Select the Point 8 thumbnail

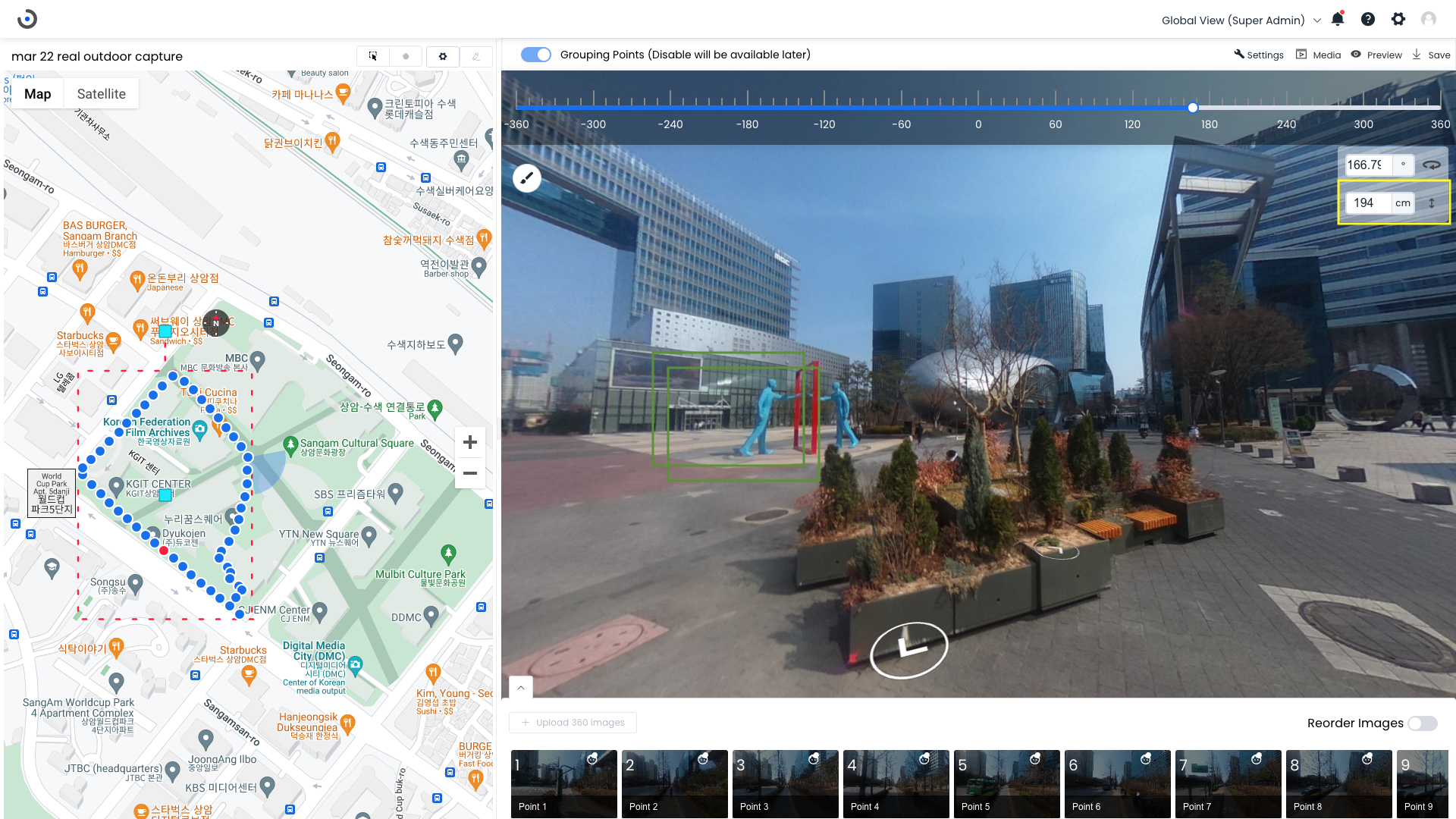[x=1339, y=784]
